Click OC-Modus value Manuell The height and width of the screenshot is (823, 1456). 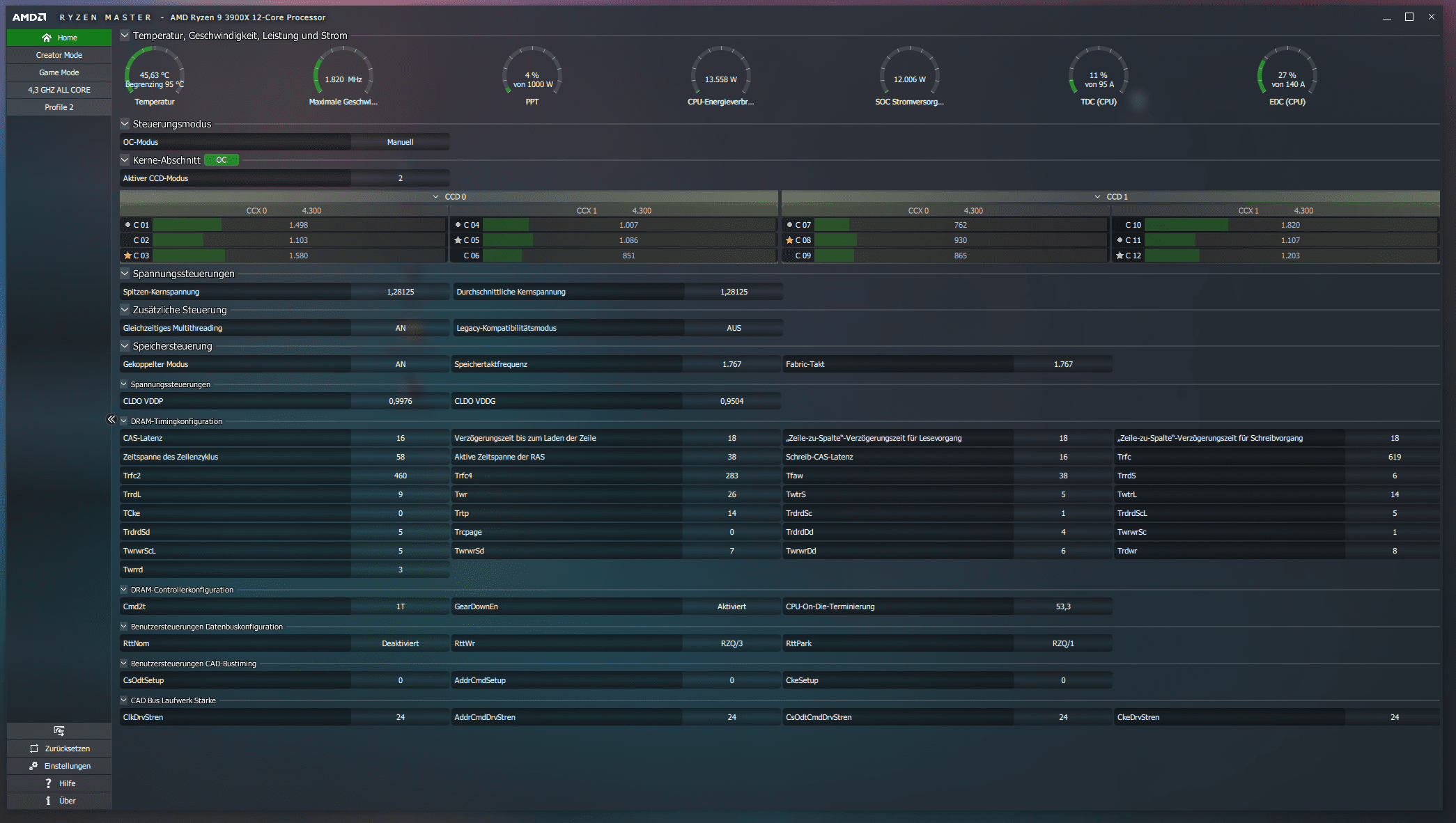tap(401, 142)
